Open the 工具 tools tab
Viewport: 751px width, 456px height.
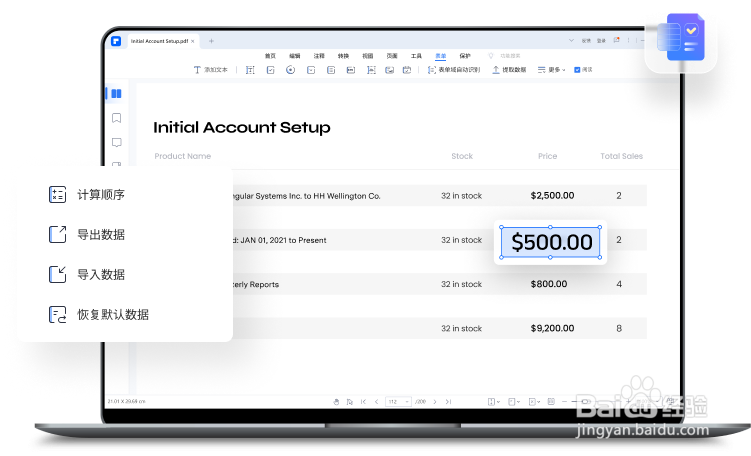coord(416,56)
